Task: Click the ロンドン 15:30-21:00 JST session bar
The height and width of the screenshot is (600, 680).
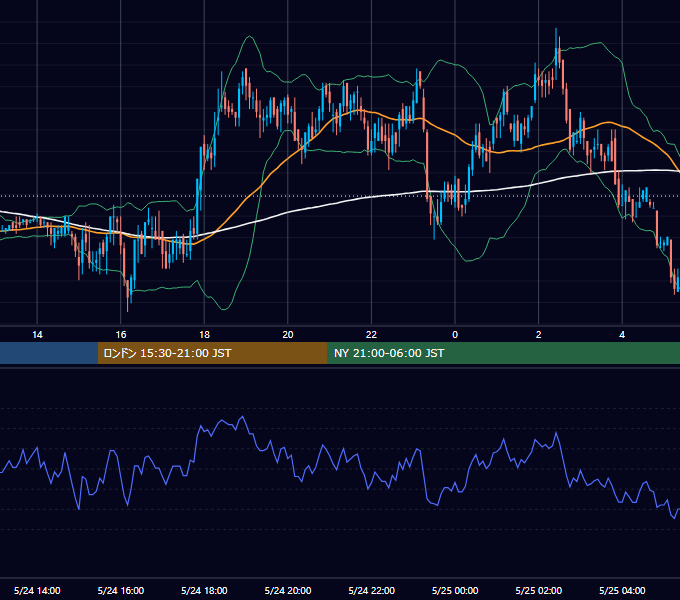Action: 212,353
